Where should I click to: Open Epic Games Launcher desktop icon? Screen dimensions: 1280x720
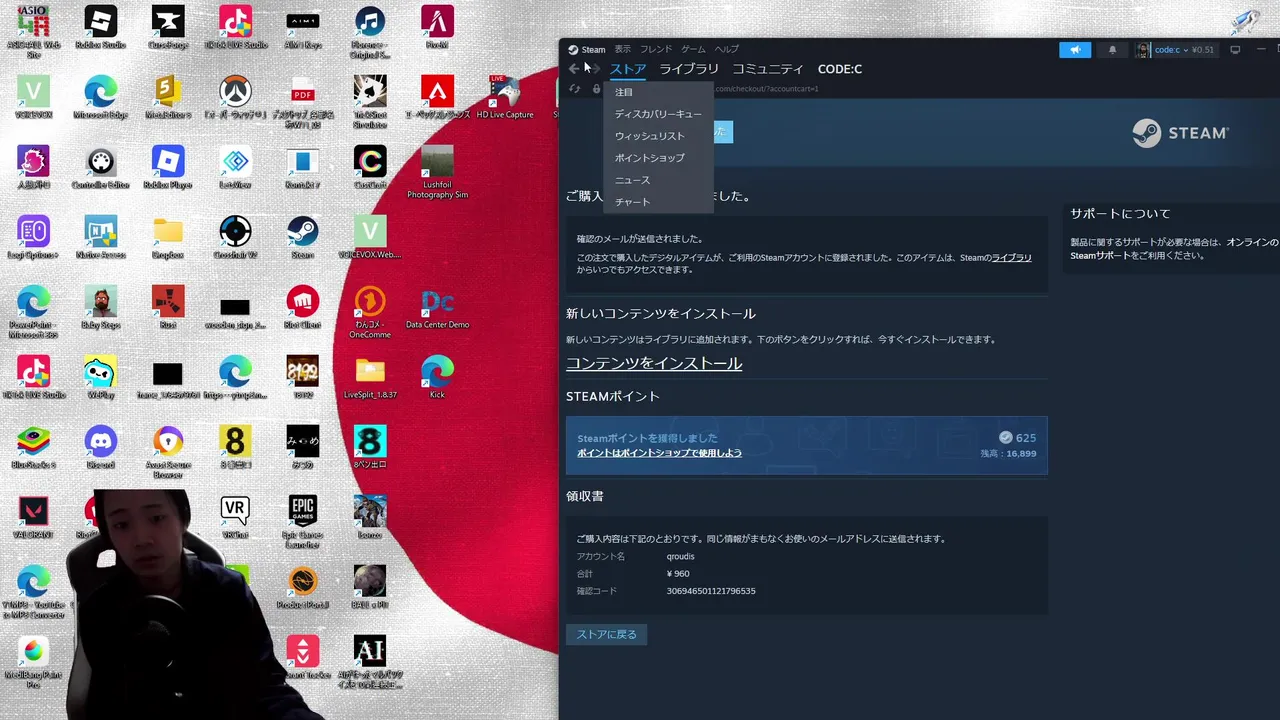[302, 522]
